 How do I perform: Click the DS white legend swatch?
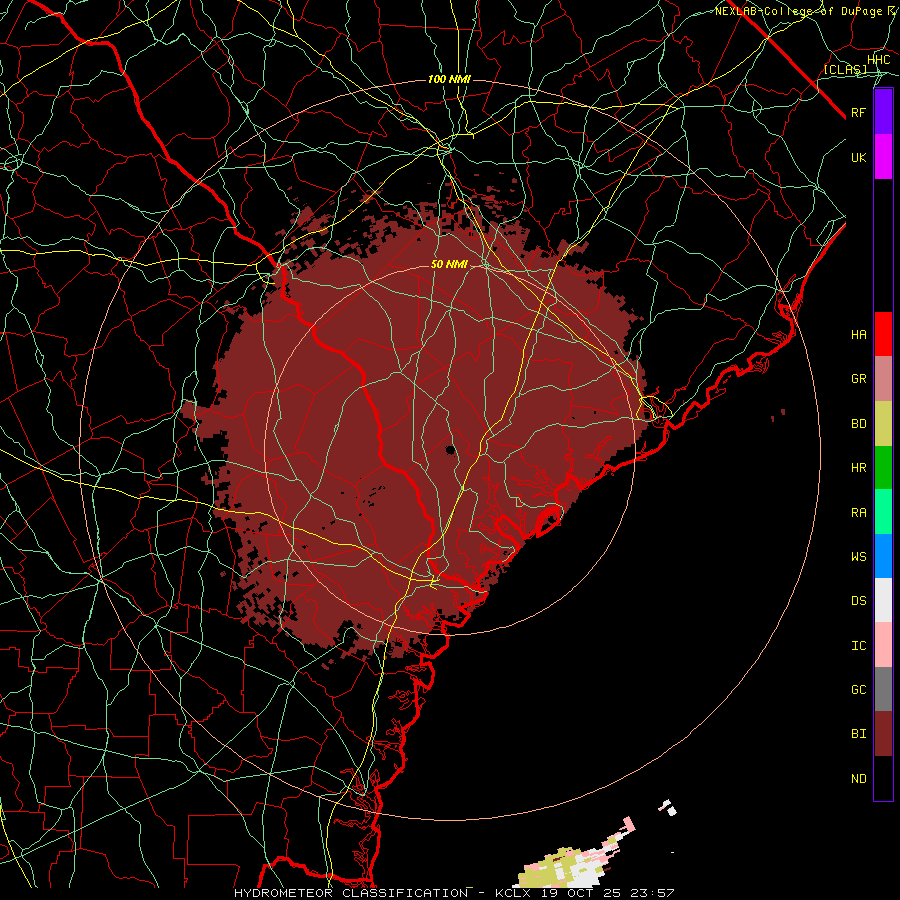[883, 600]
